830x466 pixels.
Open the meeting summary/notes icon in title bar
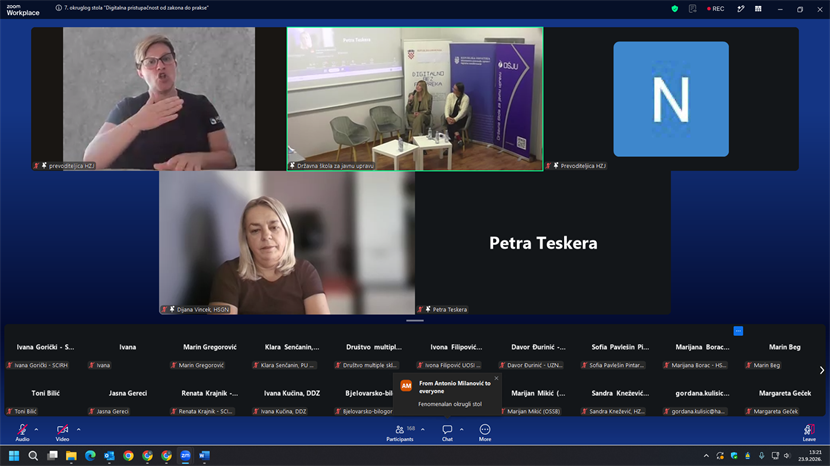[692, 9]
